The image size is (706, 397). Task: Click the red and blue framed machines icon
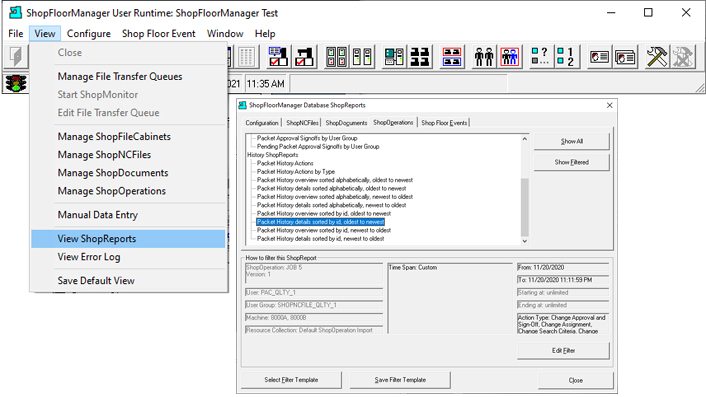pos(452,57)
